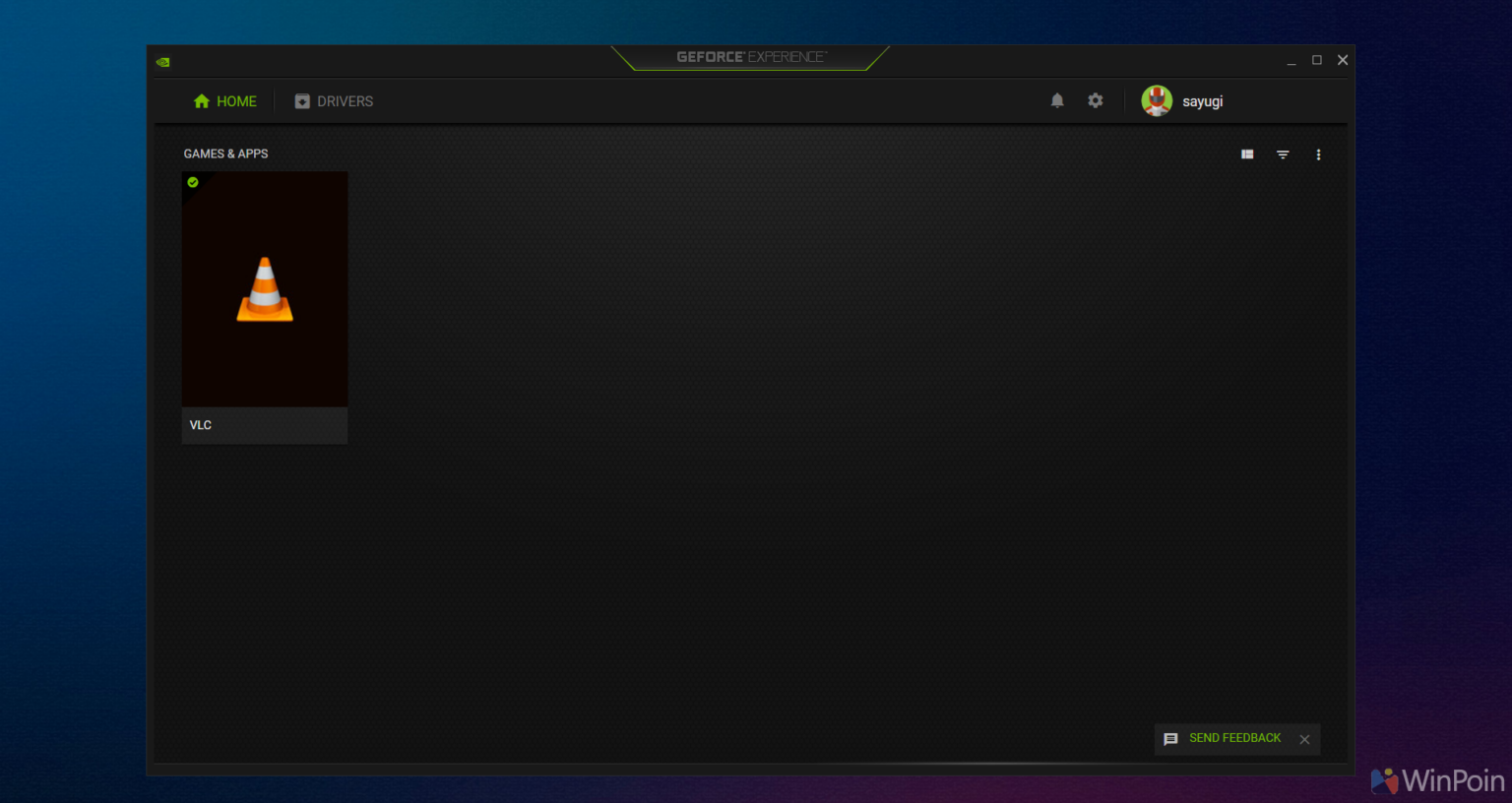The width and height of the screenshot is (1512, 803).
Task: Click the WinPoin watermark logo
Action: [1386, 780]
